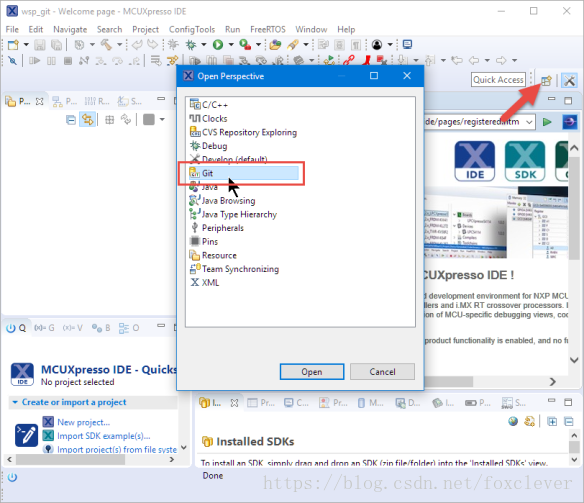
Task: Cancel the Open Perspective dialog
Action: pyautogui.click(x=382, y=372)
